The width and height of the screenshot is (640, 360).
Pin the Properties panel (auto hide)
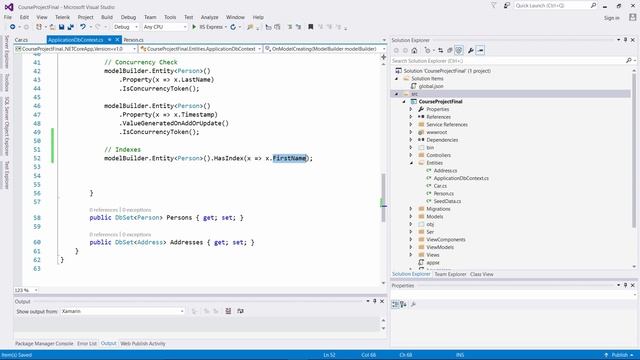click(625, 285)
